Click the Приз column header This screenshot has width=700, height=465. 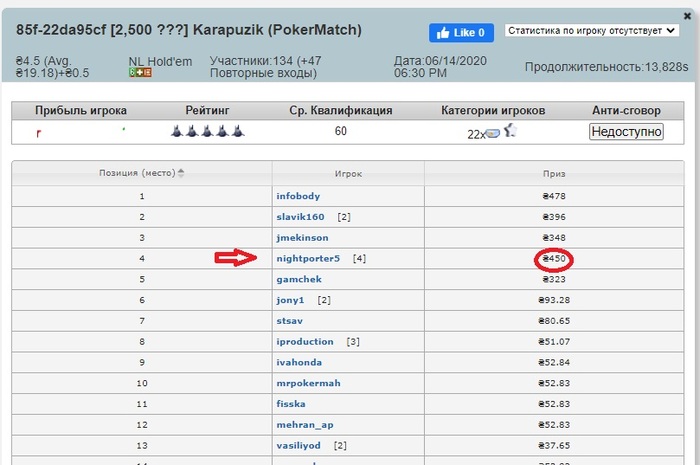[554, 174]
